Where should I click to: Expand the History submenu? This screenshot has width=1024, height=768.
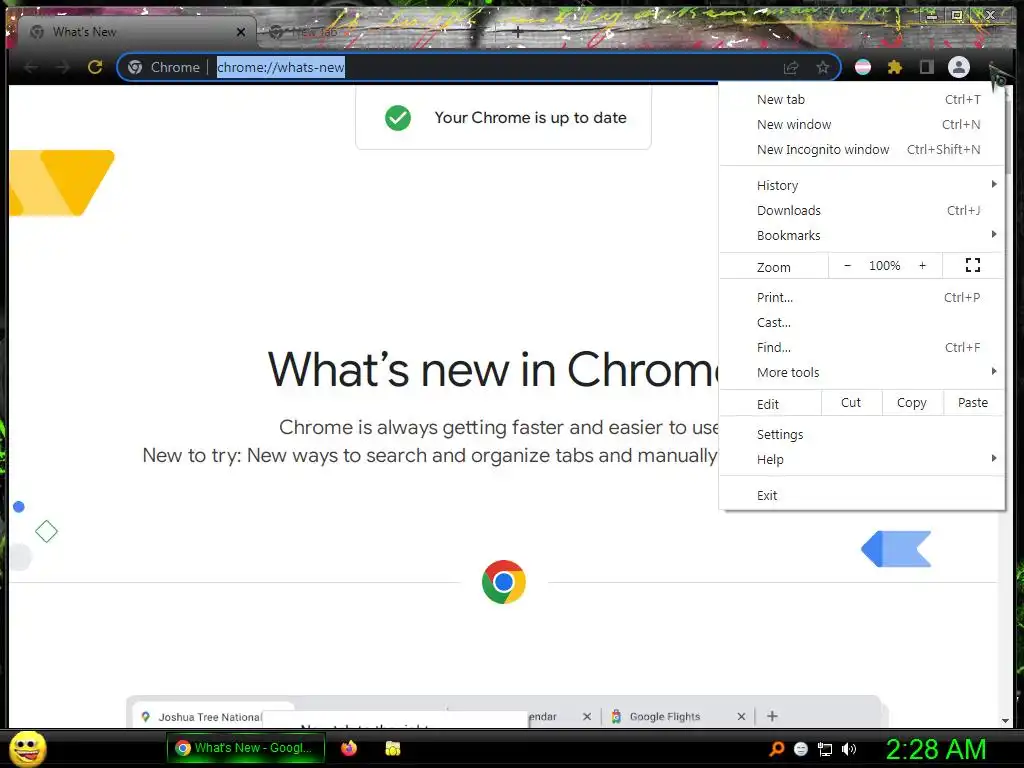click(x=861, y=185)
